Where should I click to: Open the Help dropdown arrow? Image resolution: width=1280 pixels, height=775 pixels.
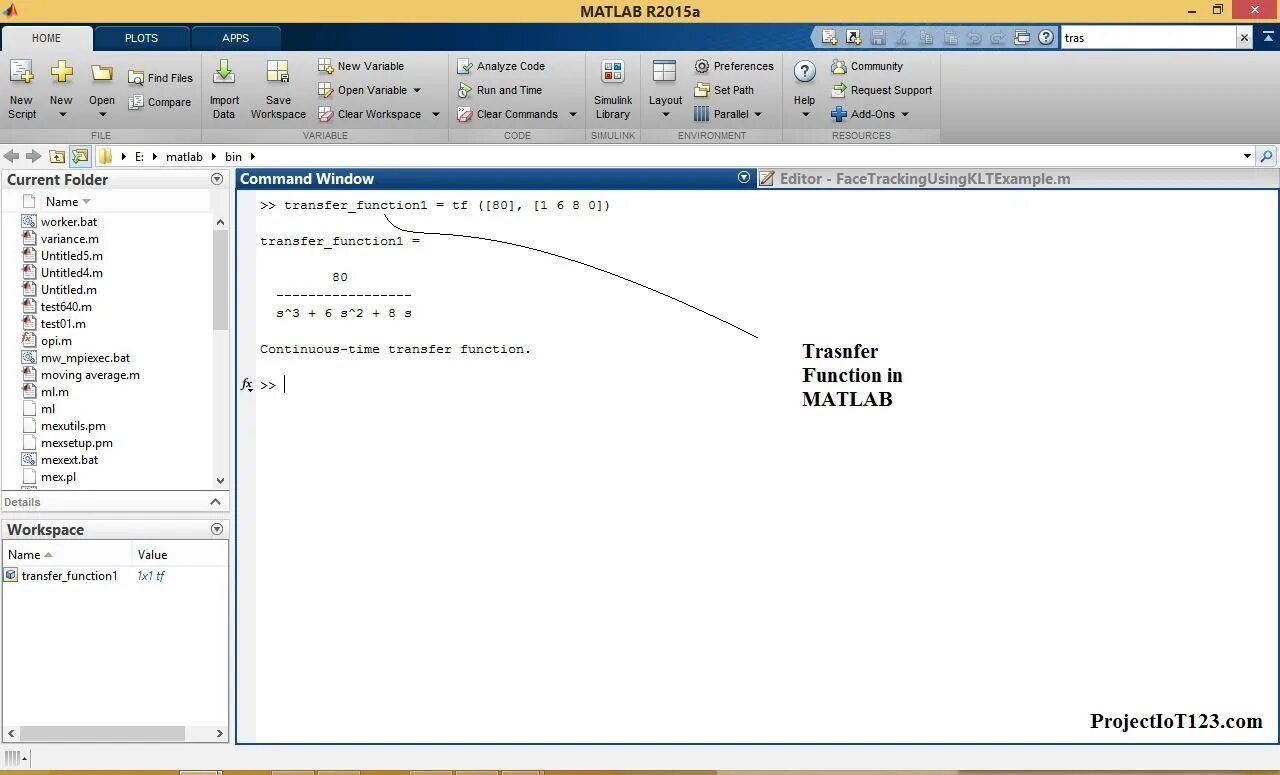805,113
